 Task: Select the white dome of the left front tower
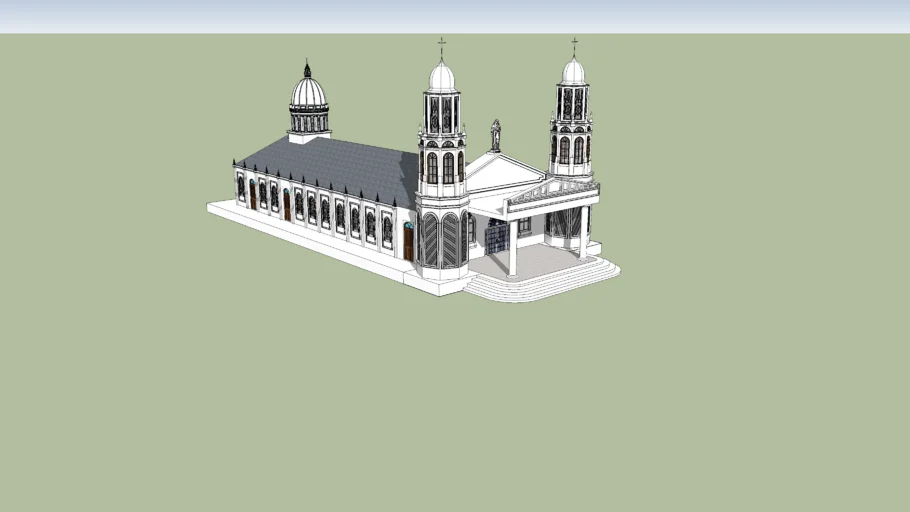[441, 78]
